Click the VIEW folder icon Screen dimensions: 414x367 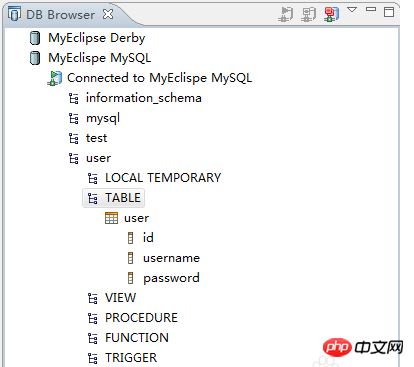(x=93, y=298)
